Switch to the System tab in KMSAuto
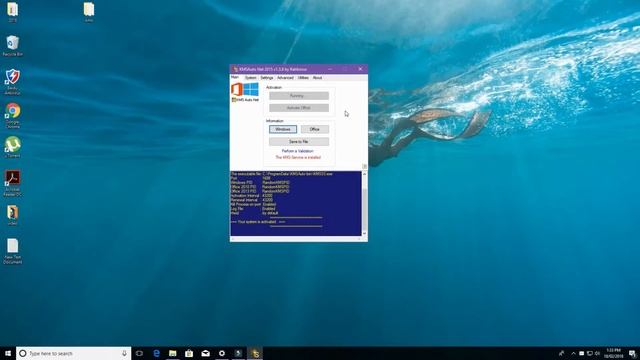The width and height of the screenshot is (640, 360). (x=251, y=78)
